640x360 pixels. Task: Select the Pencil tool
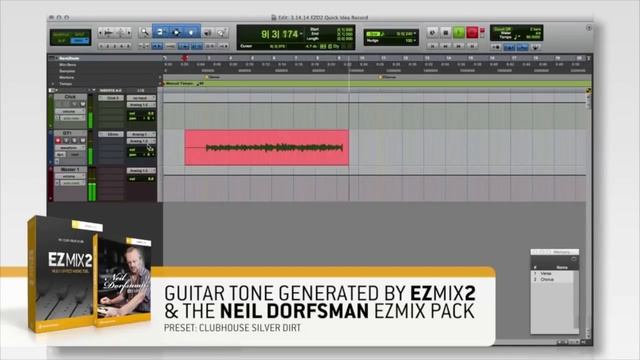pyautogui.click(x=221, y=33)
